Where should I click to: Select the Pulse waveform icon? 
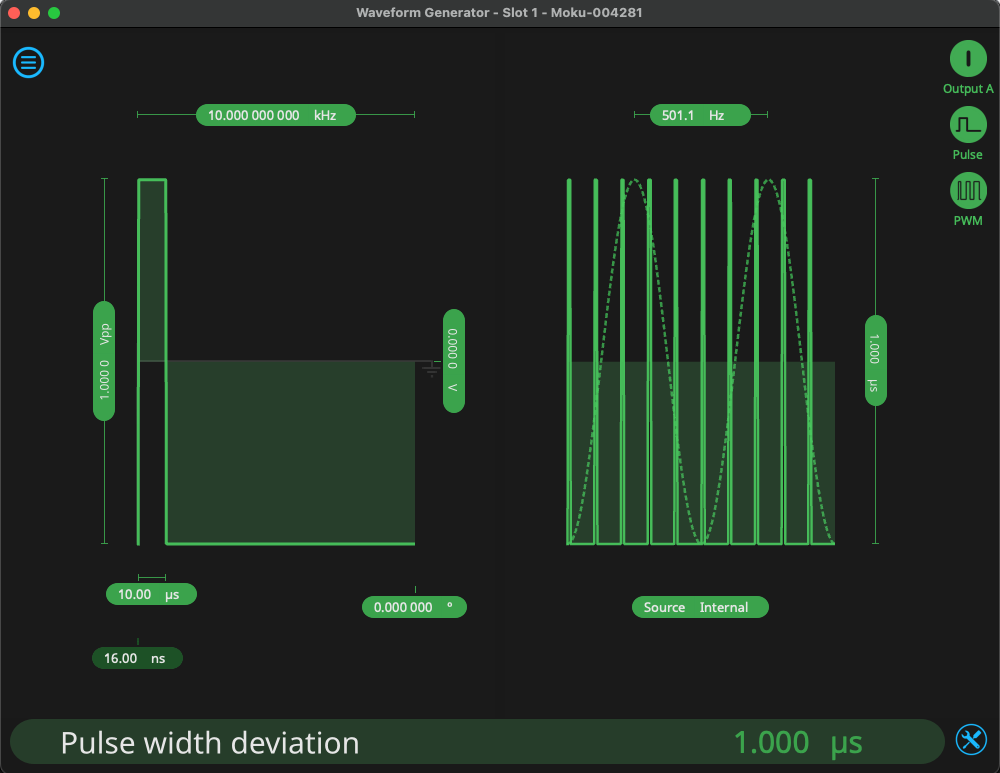pos(967,125)
